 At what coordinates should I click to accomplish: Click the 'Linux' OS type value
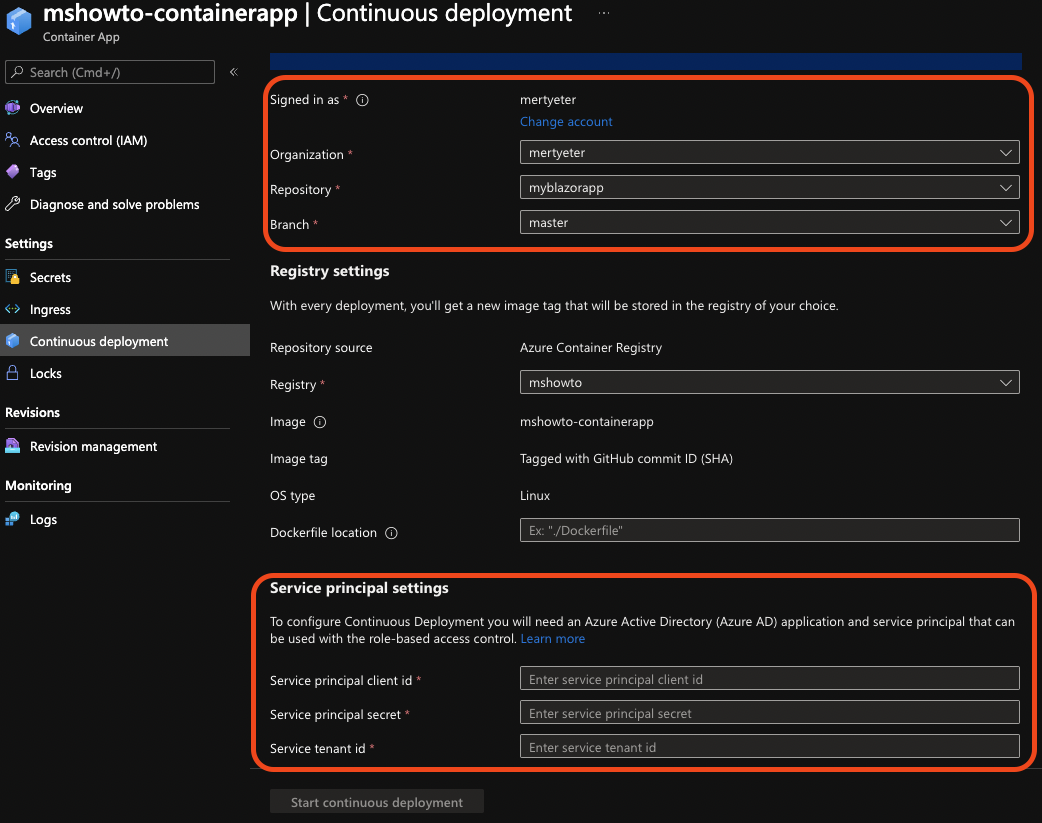point(535,496)
